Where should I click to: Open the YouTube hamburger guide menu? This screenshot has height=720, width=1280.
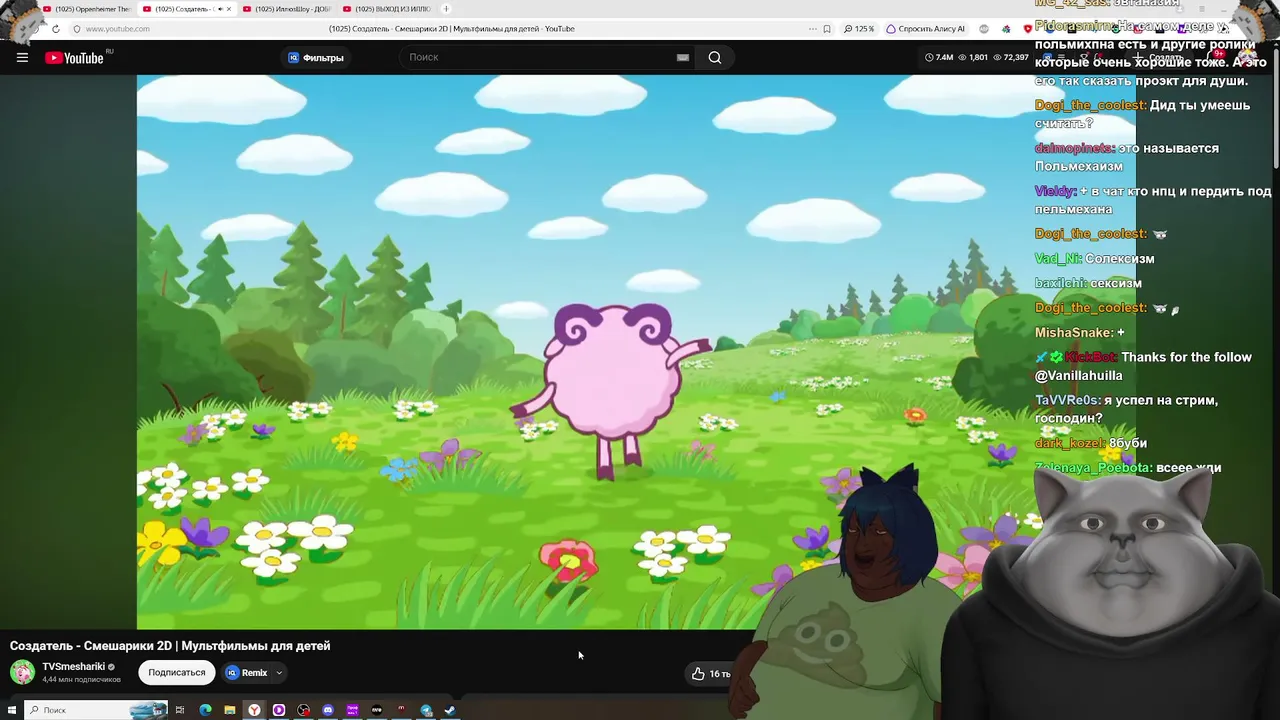22,57
